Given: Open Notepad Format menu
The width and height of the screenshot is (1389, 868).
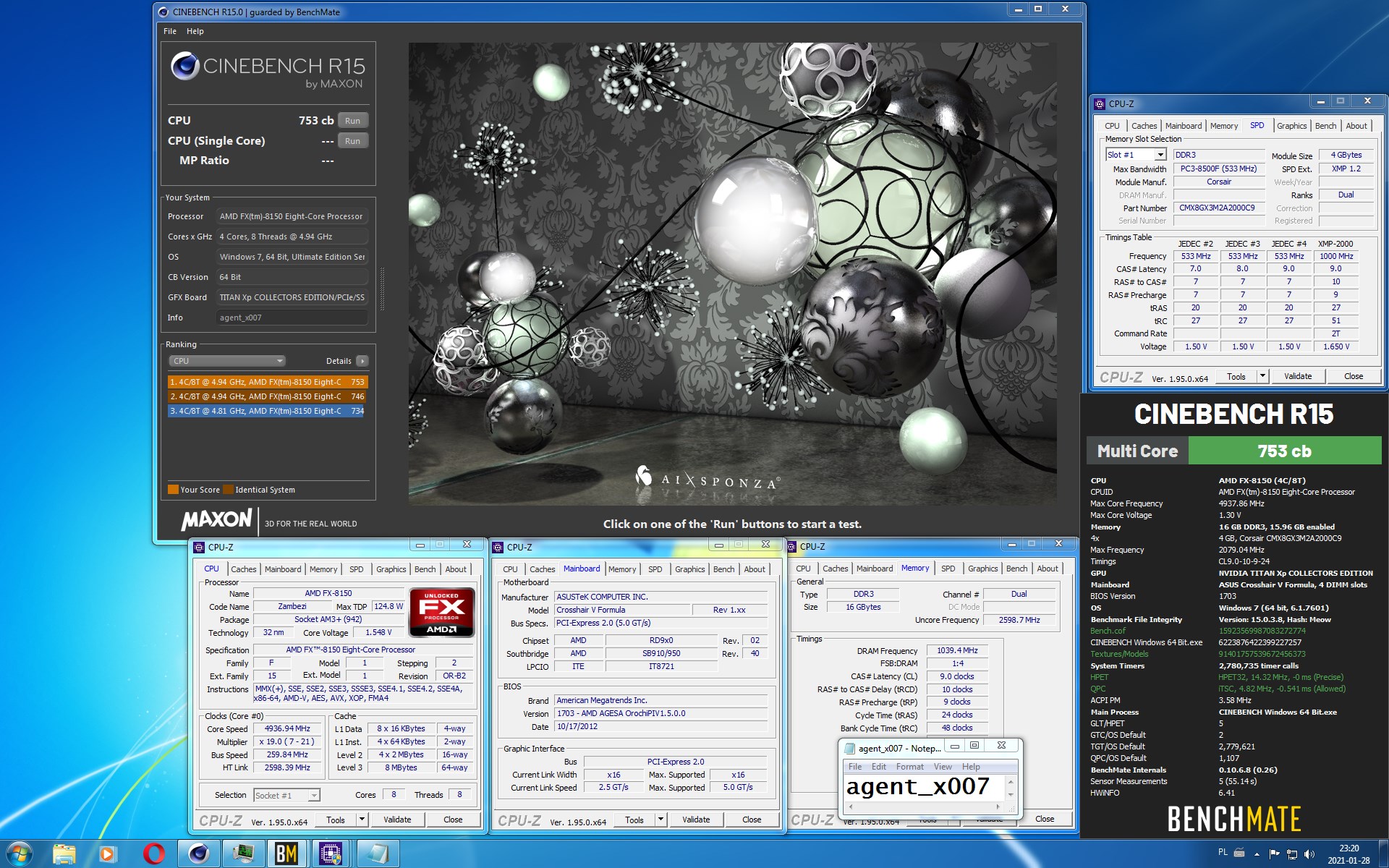Looking at the screenshot, I should [910, 767].
